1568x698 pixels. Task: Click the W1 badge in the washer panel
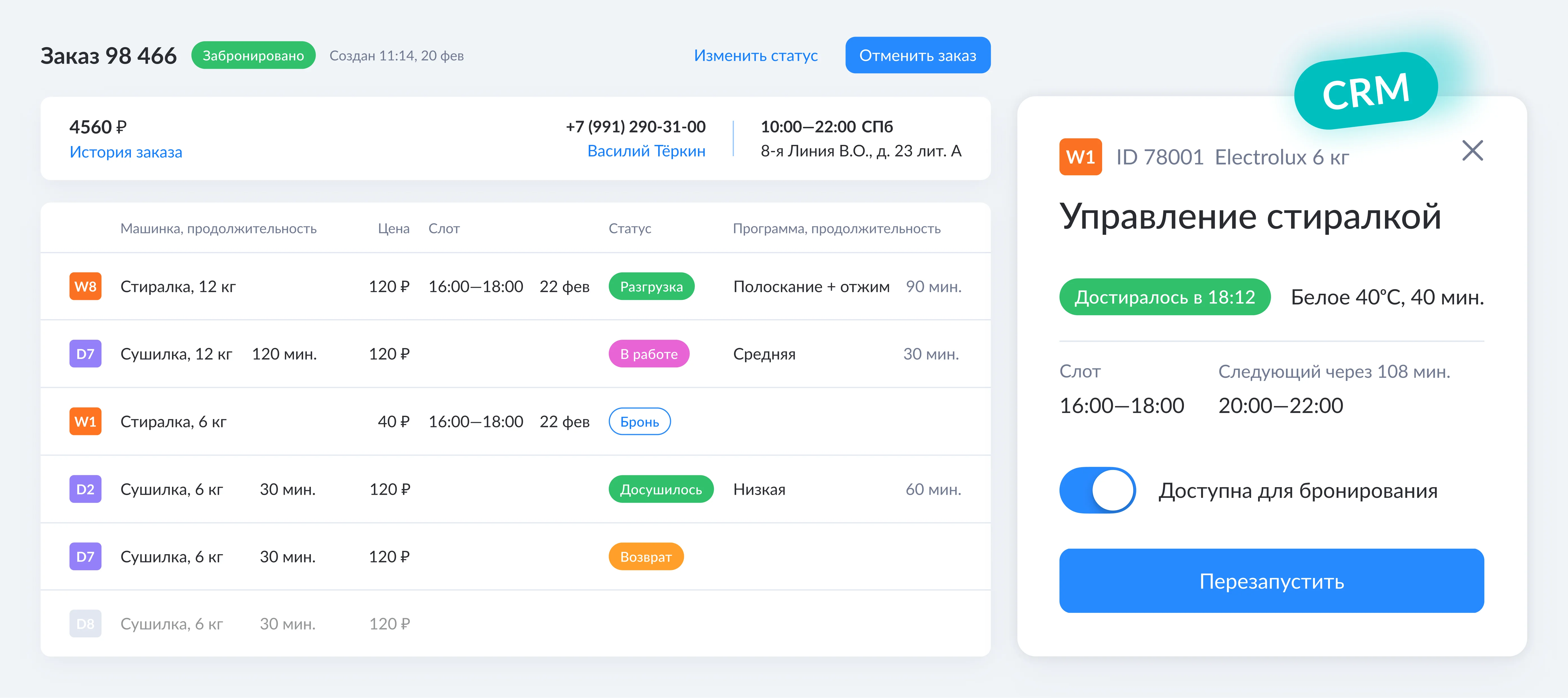1080,157
